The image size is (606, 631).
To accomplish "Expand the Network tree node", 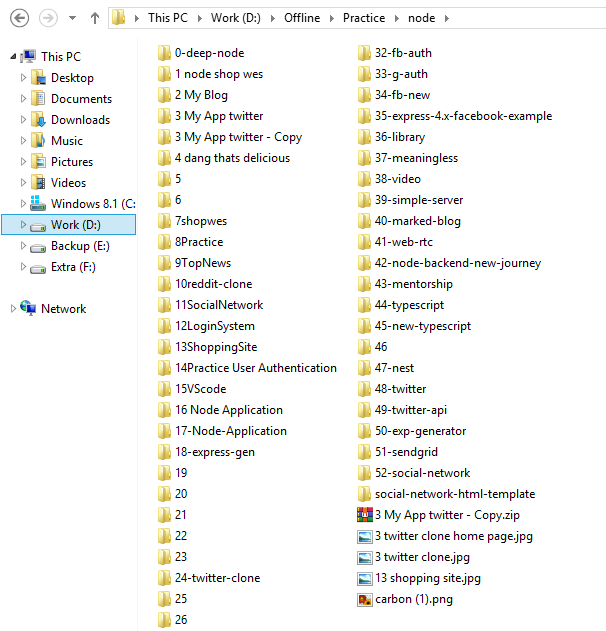I will pyautogui.click(x=13, y=309).
